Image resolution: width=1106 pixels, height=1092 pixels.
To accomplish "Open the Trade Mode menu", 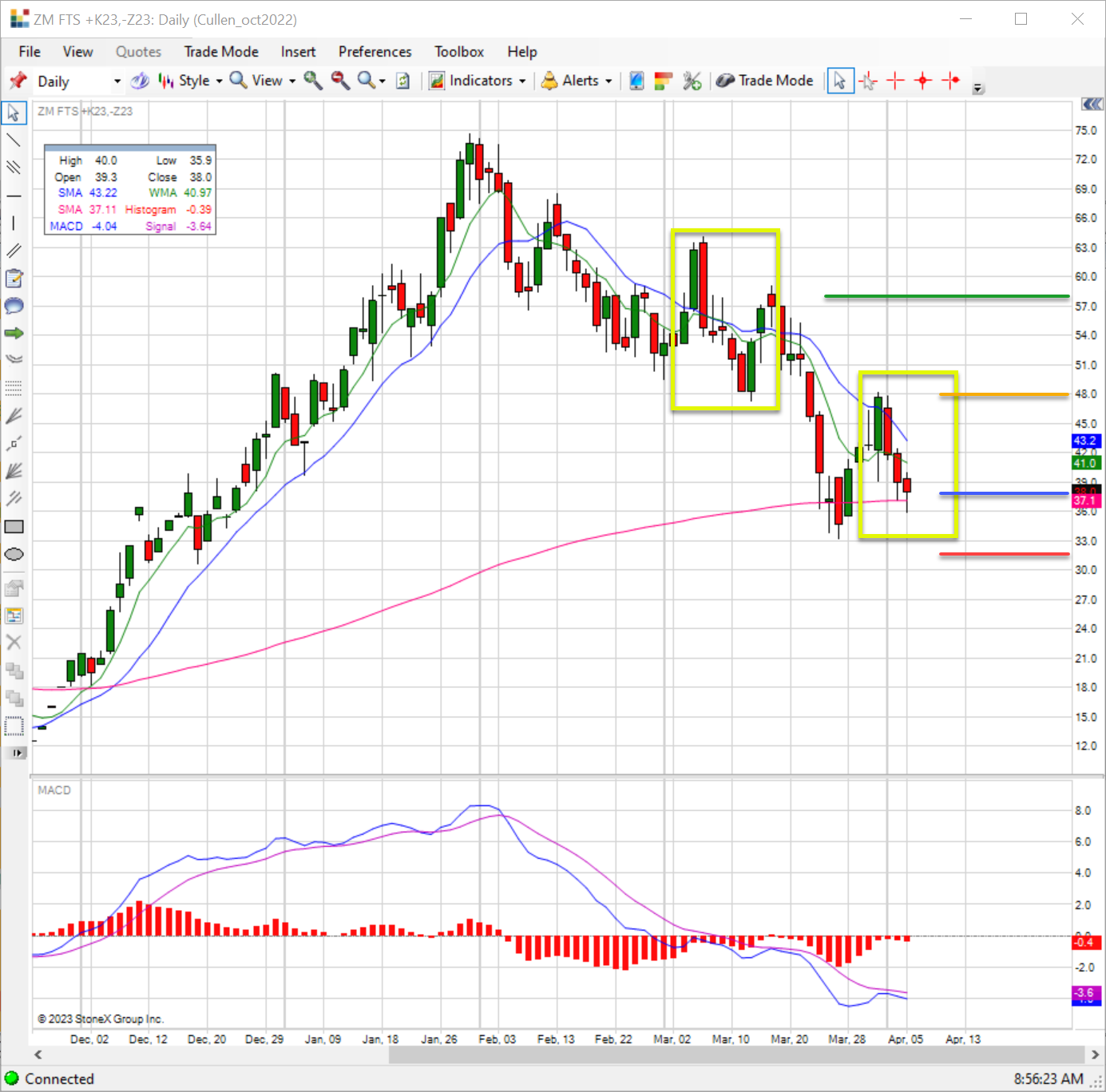I will [221, 52].
